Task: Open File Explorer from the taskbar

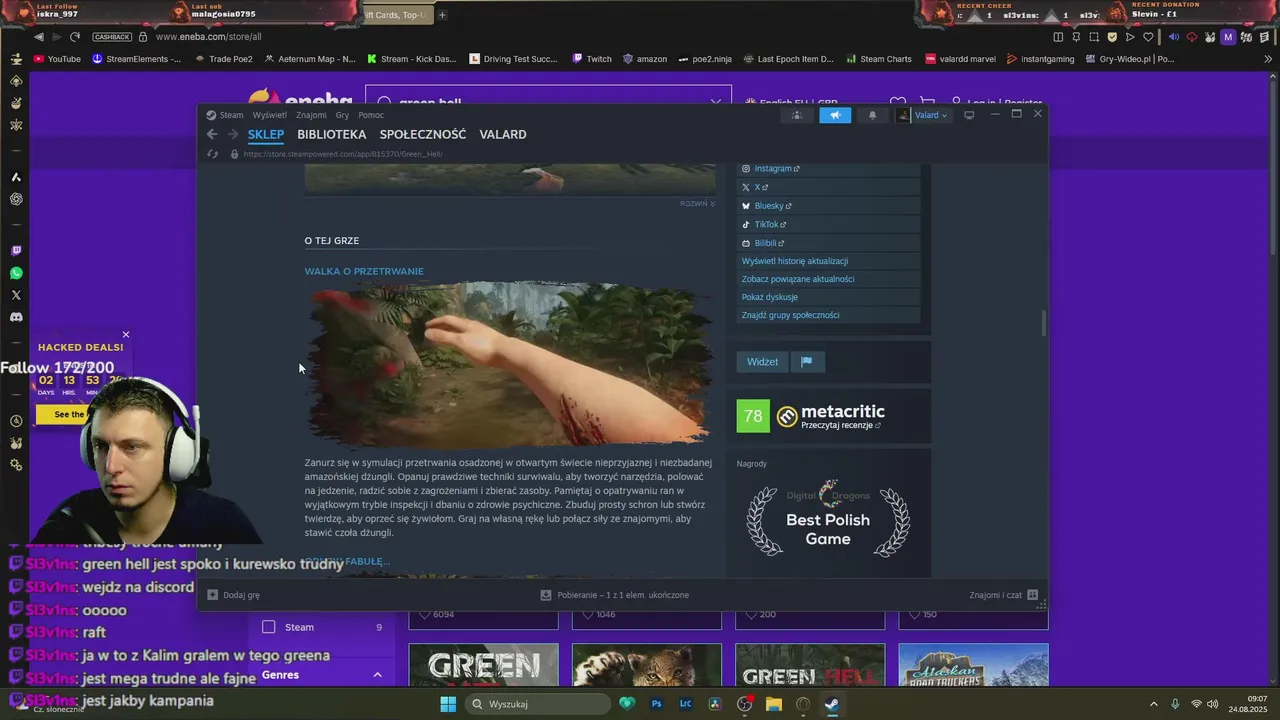Action: (x=773, y=704)
